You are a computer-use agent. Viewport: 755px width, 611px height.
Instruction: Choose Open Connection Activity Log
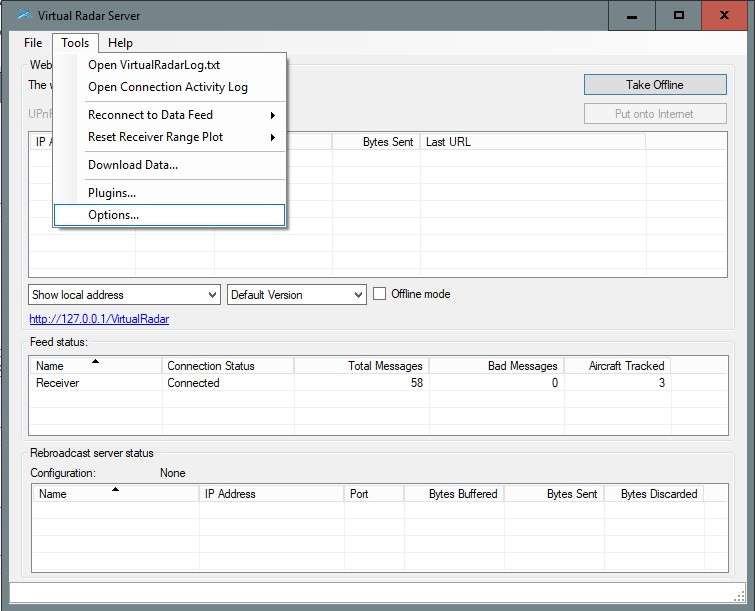point(169,87)
